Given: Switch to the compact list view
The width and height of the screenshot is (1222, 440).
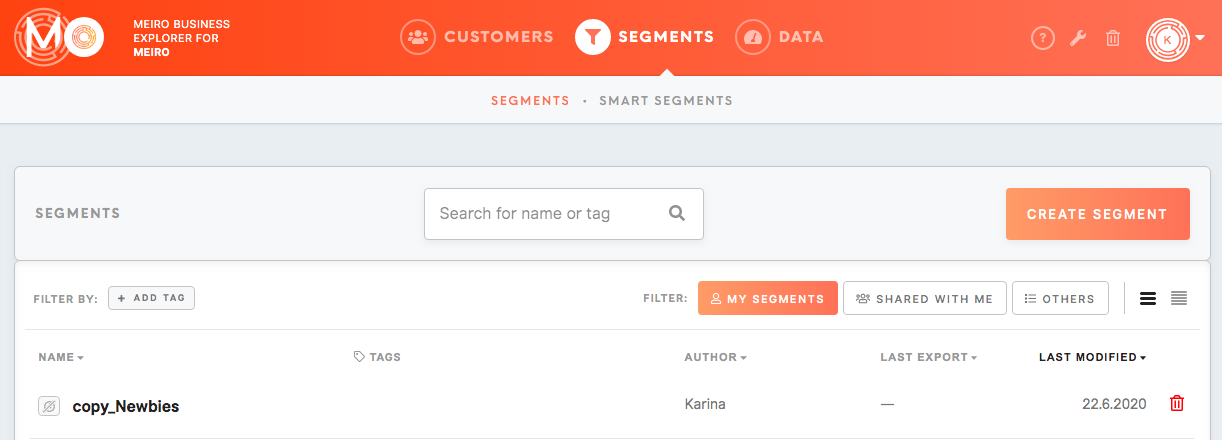Looking at the screenshot, I should coord(1179,298).
